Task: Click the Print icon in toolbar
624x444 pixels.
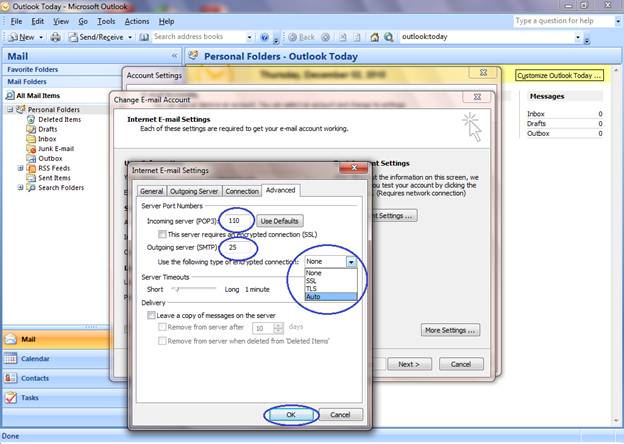Action: pyautogui.click(x=56, y=37)
